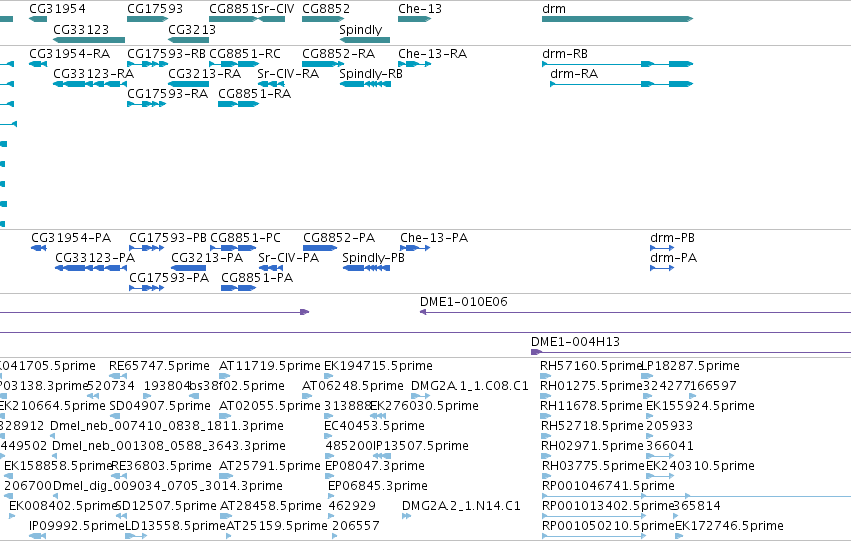Select EST RE36803.5prime
The width and height of the screenshot is (851, 541).
tap(118, 476)
